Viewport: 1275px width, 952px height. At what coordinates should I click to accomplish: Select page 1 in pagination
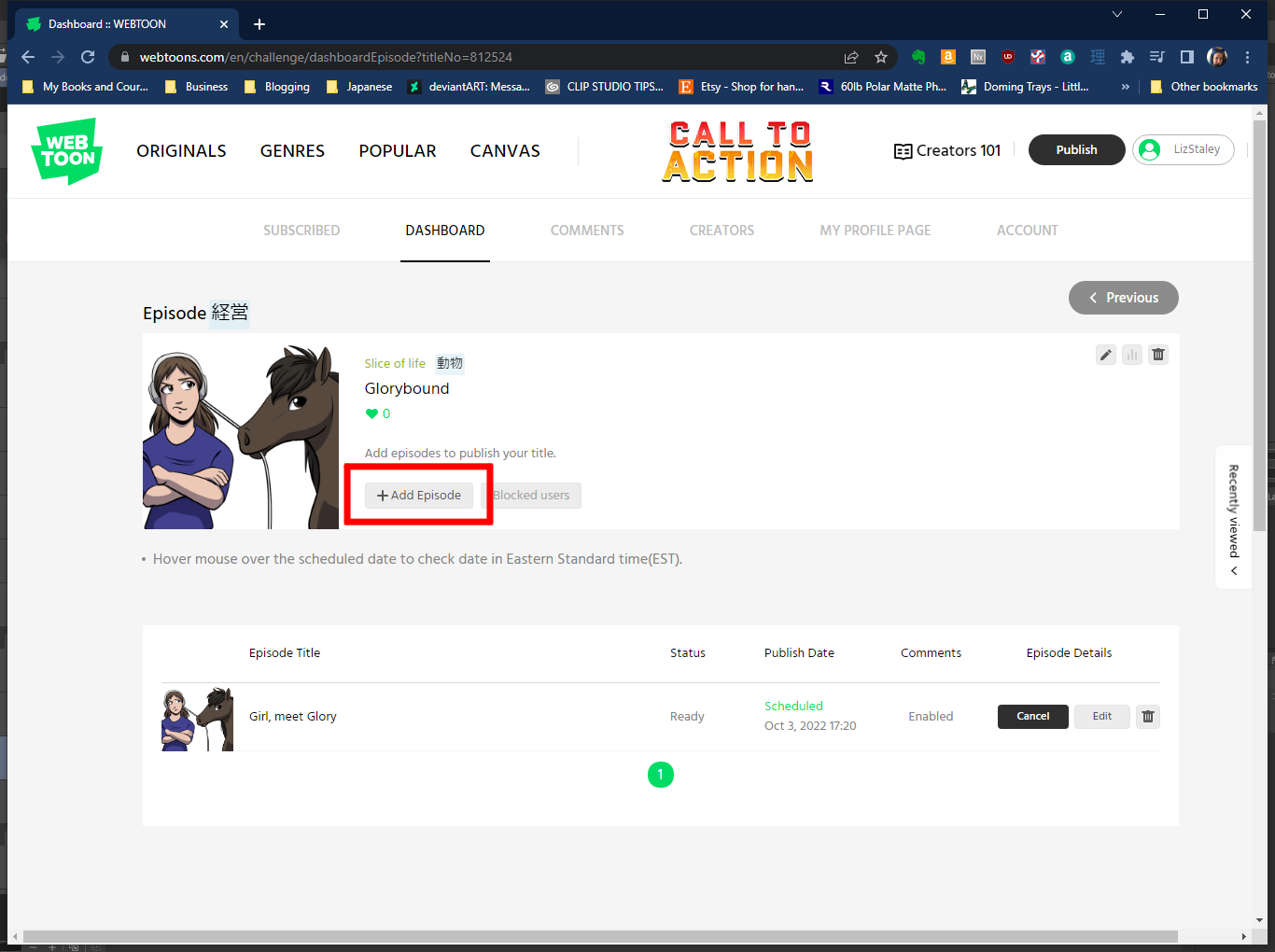[x=661, y=775]
